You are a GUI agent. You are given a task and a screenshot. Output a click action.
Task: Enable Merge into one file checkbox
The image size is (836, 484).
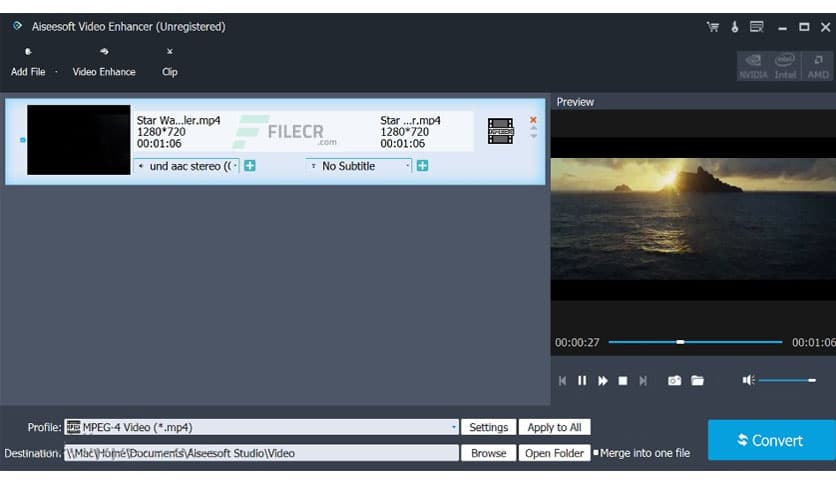click(596, 453)
